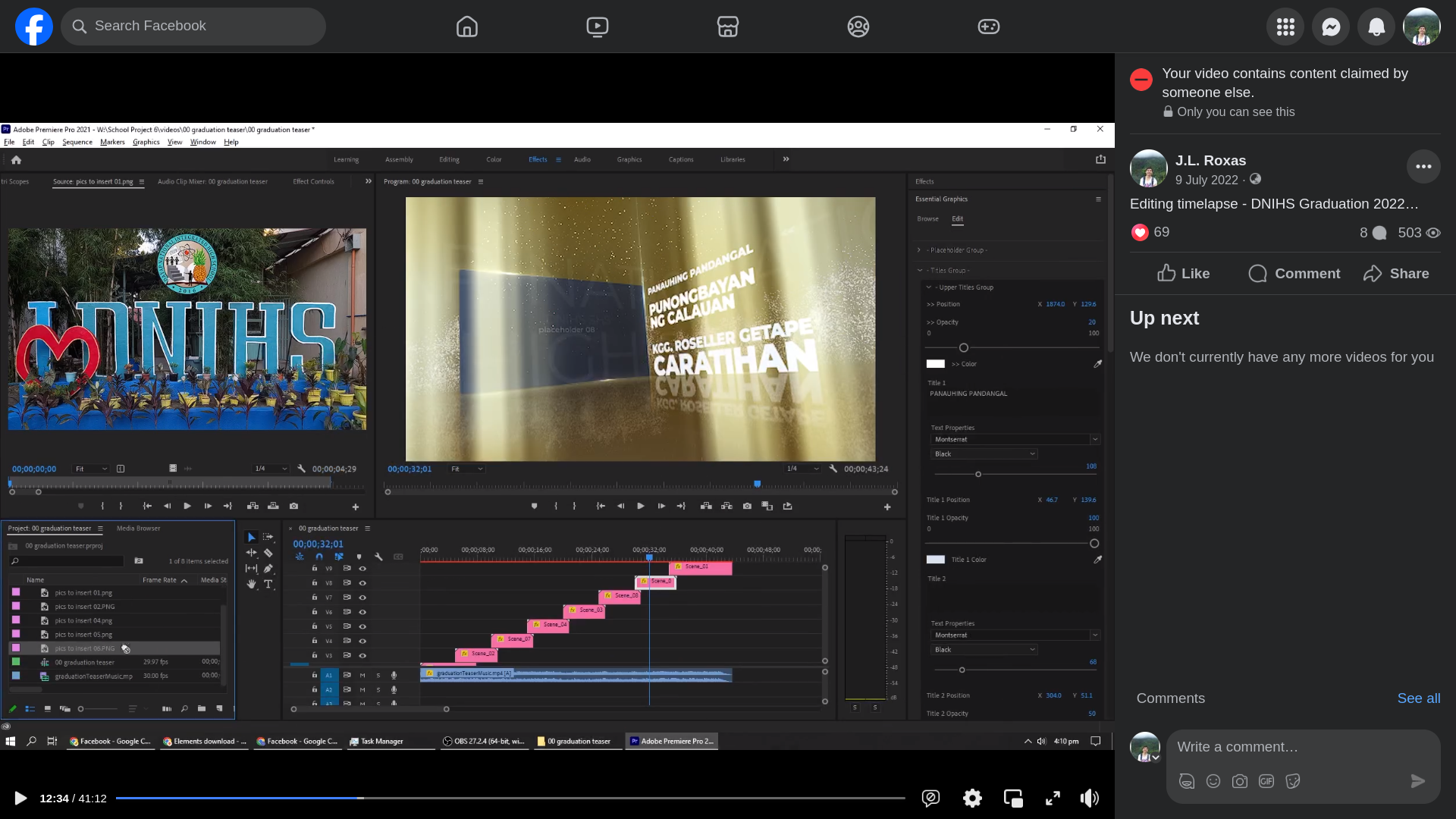Toggle visibility eye for track V9
1456x819 pixels.
[x=362, y=568]
